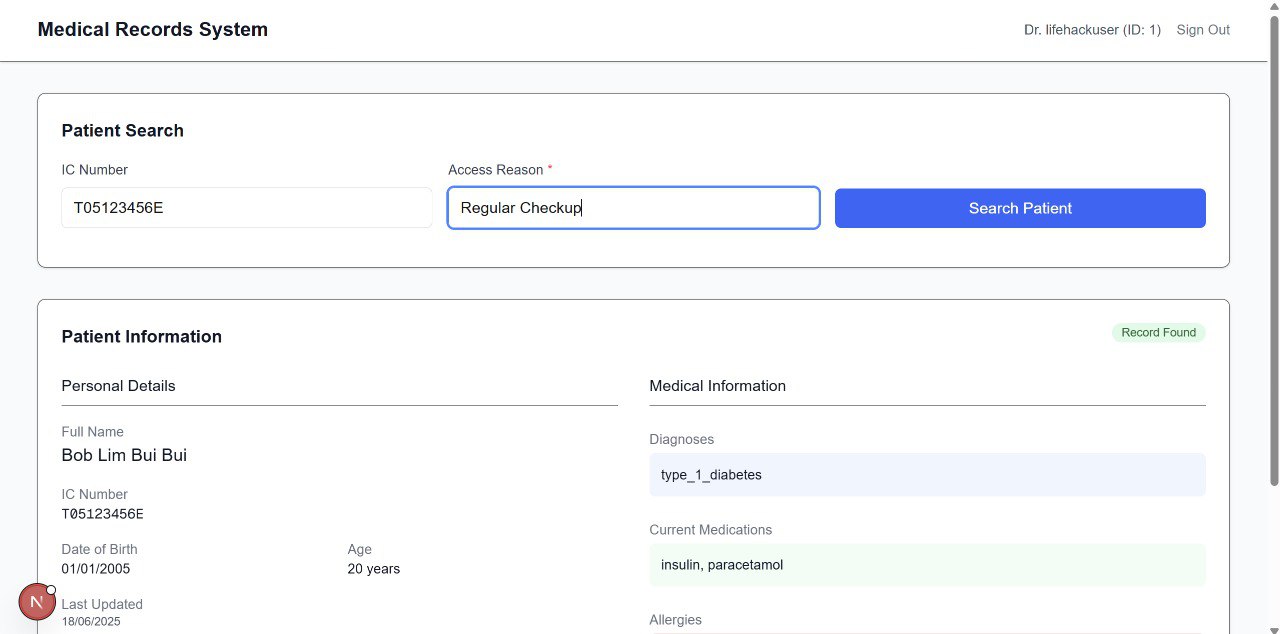Click the Personal Details section heading
The width and height of the screenshot is (1280, 634).
(118, 386)
